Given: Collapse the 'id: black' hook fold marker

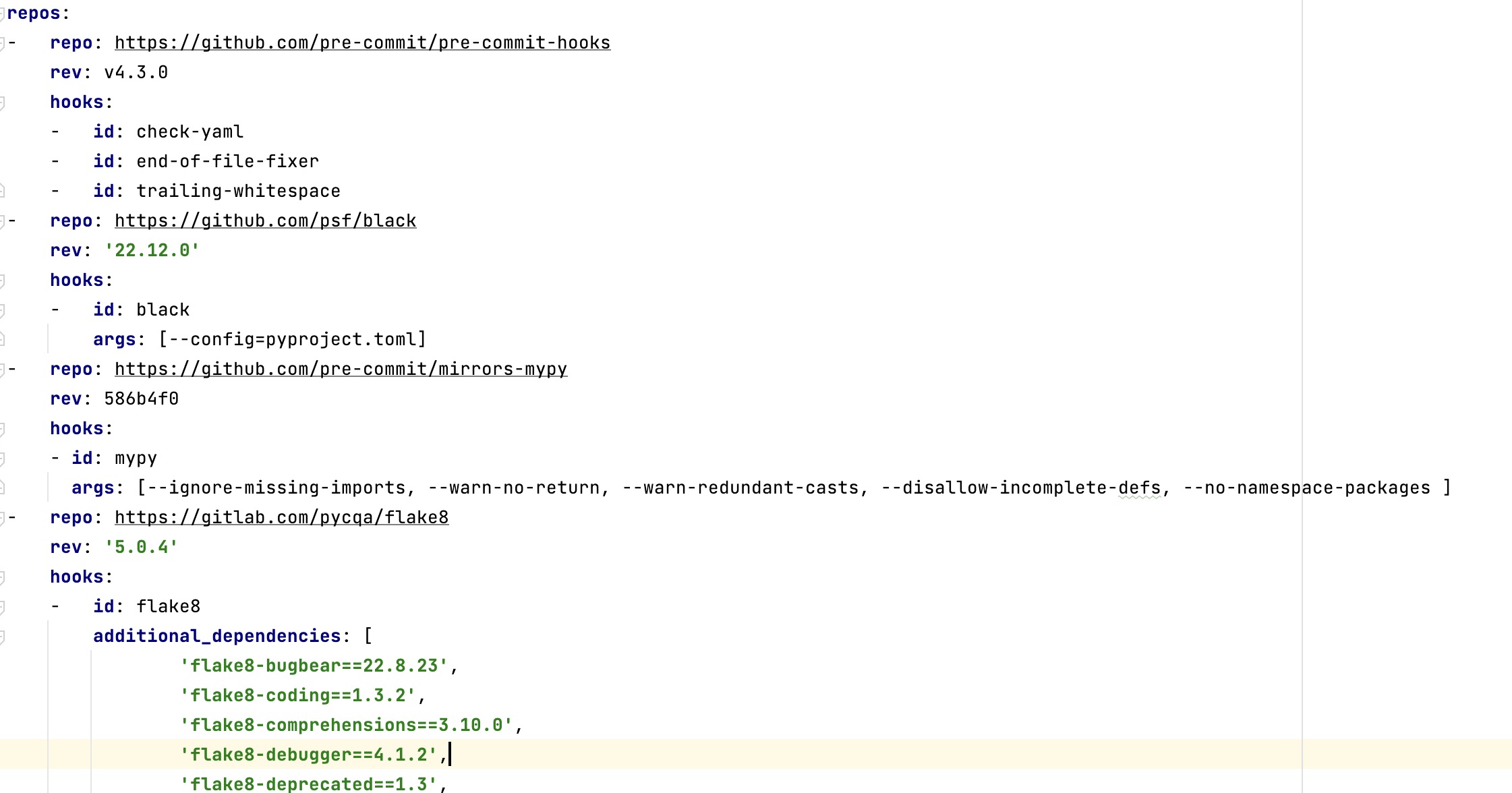Looking at the screenshot, I should (x=2, y=310).
